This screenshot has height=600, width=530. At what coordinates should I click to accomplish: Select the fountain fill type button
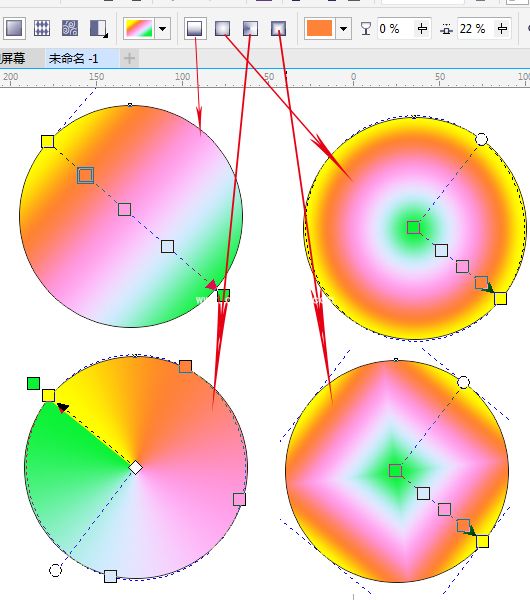15,28
